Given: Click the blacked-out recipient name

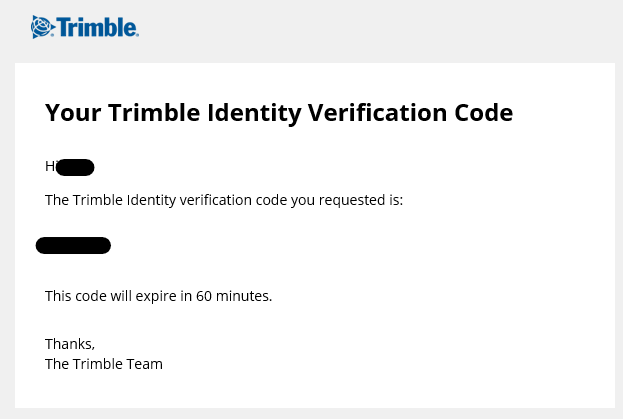Looking at the screenshot, I should coord(75,167).
